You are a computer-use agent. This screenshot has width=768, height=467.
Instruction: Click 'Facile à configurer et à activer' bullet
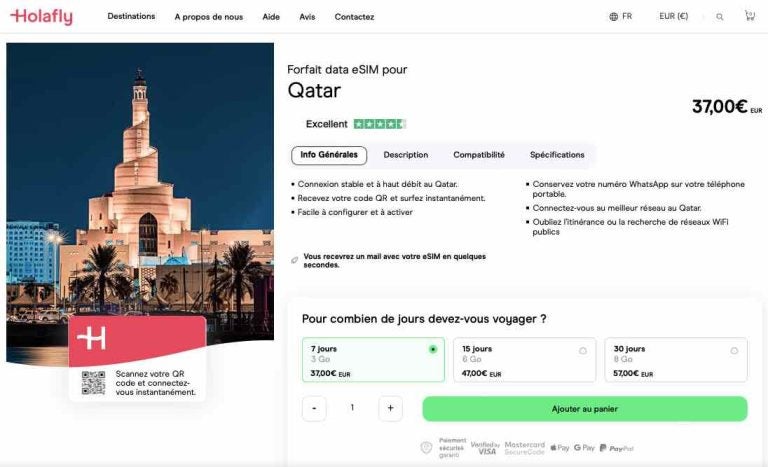pyautogui.click(x=355, y=212)
